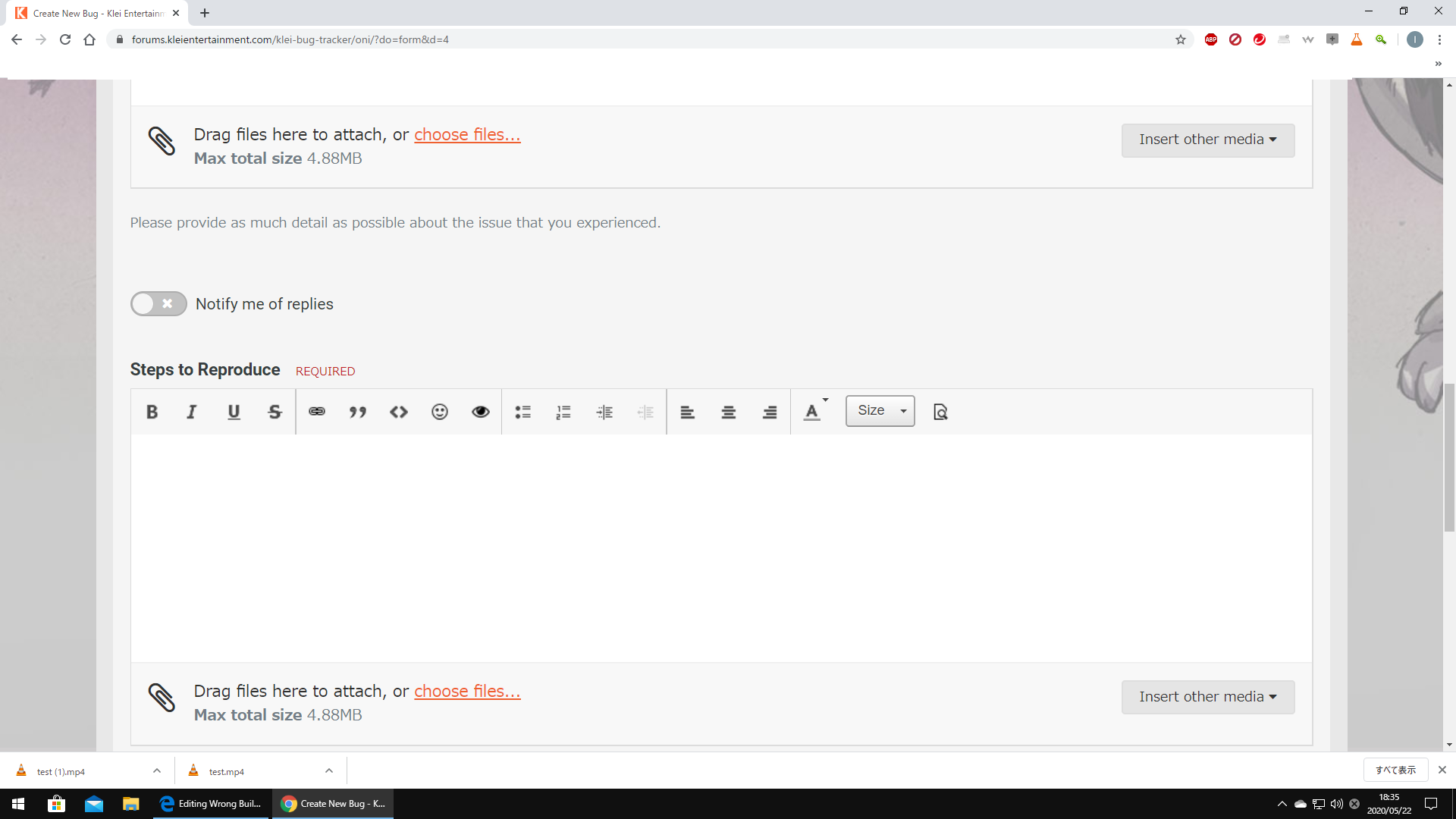Toggle underline formatting button
This screenshot has height=819, width=1456.
tap(234, 412)
